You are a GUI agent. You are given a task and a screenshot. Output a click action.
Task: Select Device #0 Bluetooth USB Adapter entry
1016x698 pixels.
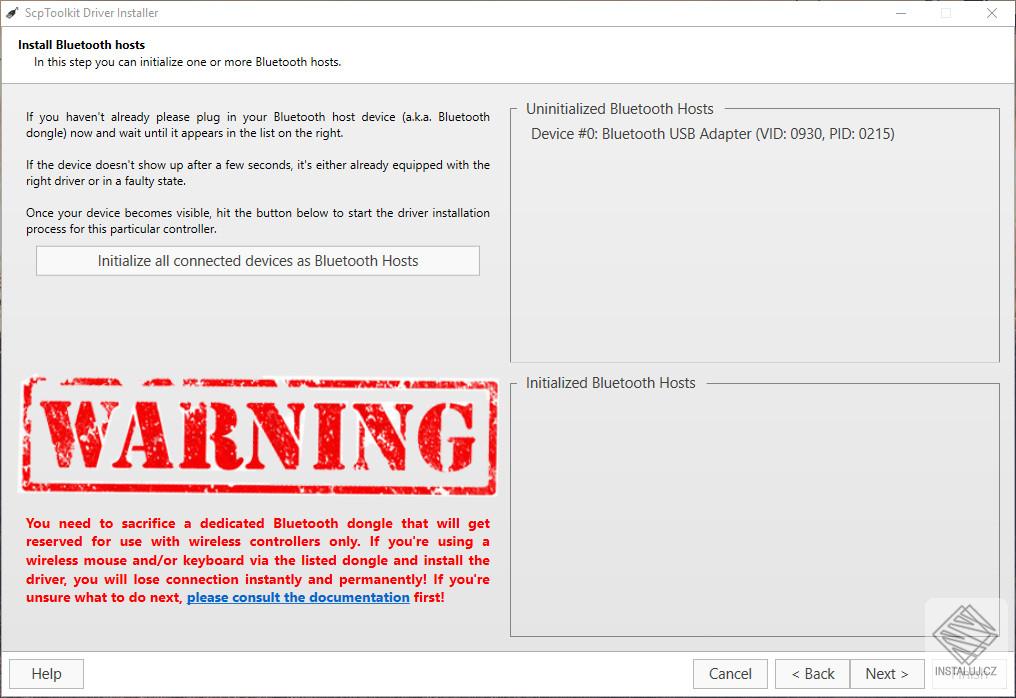[713, 134]
